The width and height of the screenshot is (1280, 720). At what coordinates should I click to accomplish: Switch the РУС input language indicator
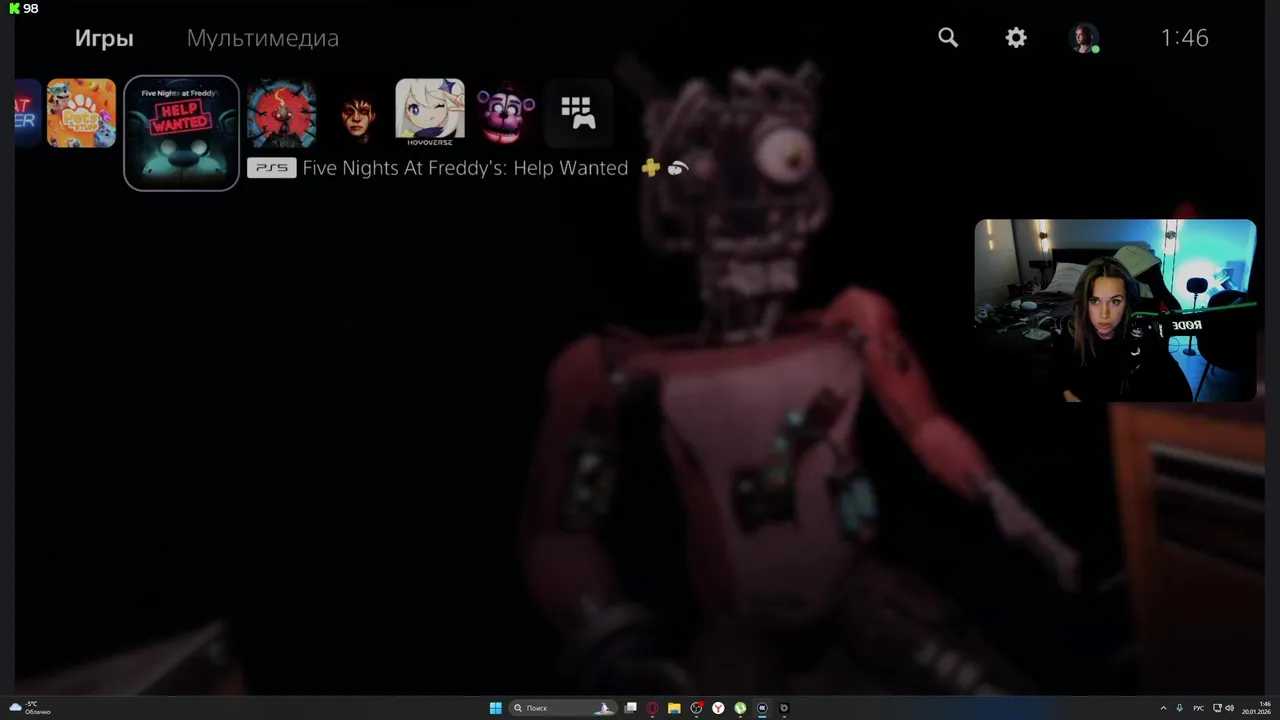coord(1199,708)
